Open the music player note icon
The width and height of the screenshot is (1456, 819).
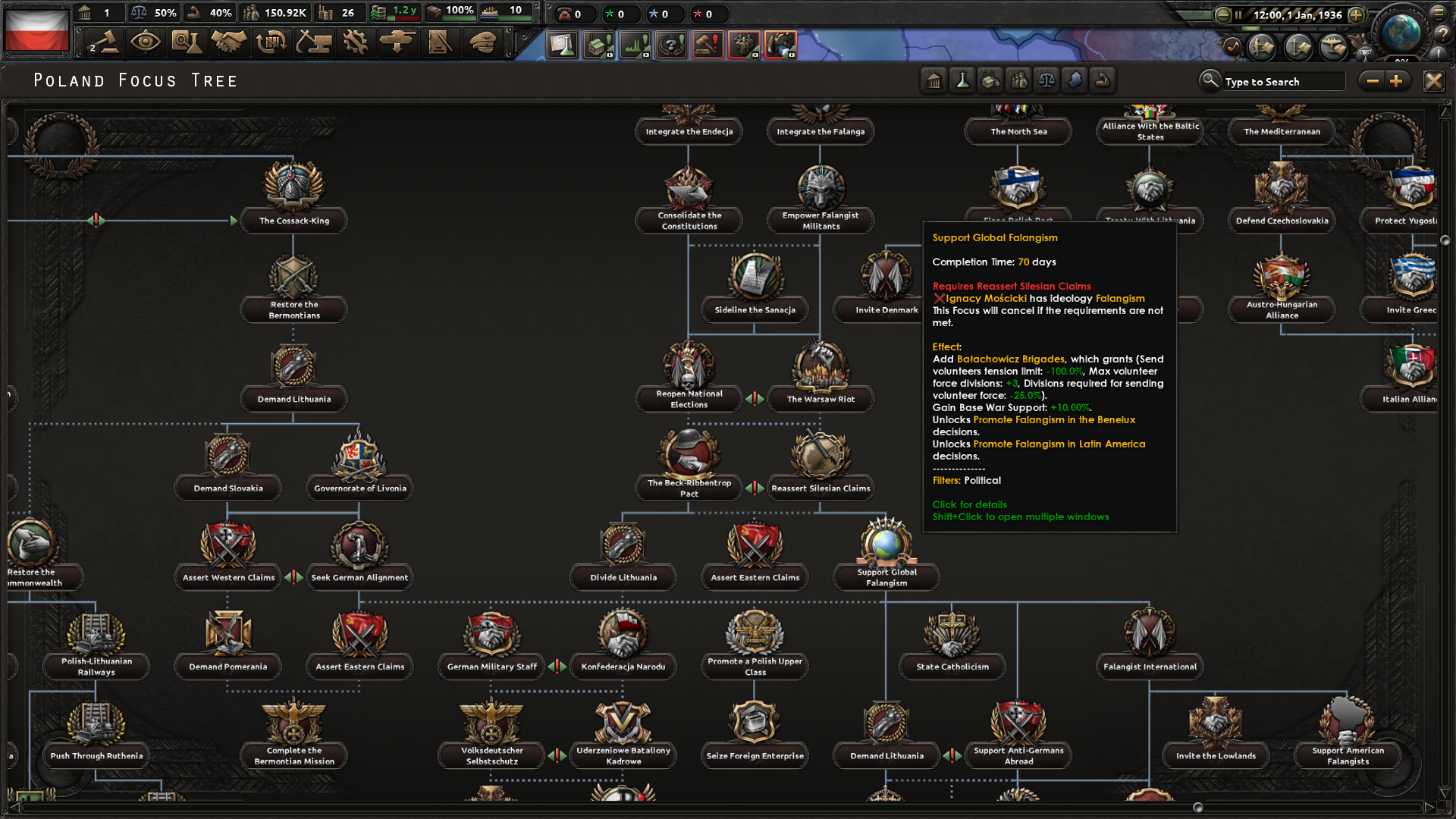pyautogui.click(x=1233, y=47)
